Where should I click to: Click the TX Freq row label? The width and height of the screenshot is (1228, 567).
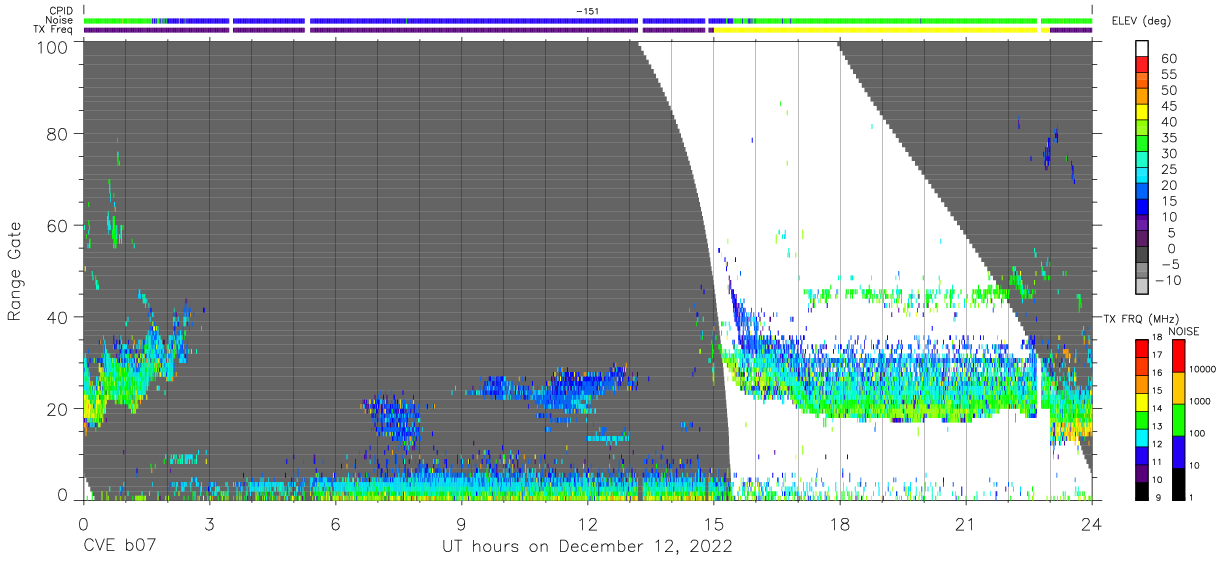[x=52, y=30]
